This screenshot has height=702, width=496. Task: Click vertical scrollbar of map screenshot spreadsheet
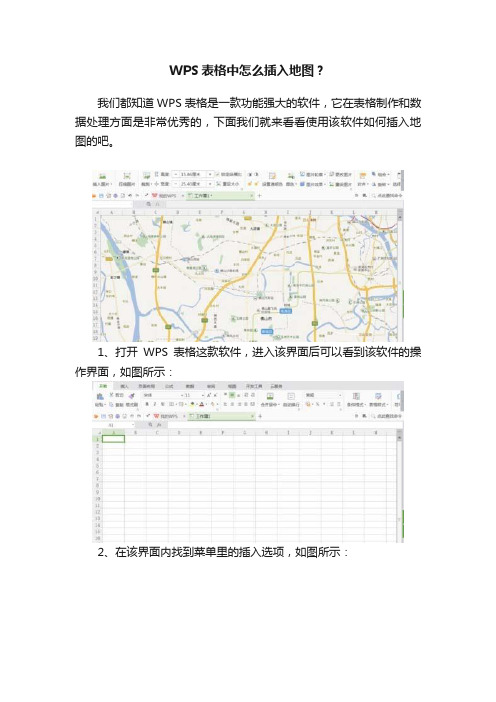coord(400,278)
